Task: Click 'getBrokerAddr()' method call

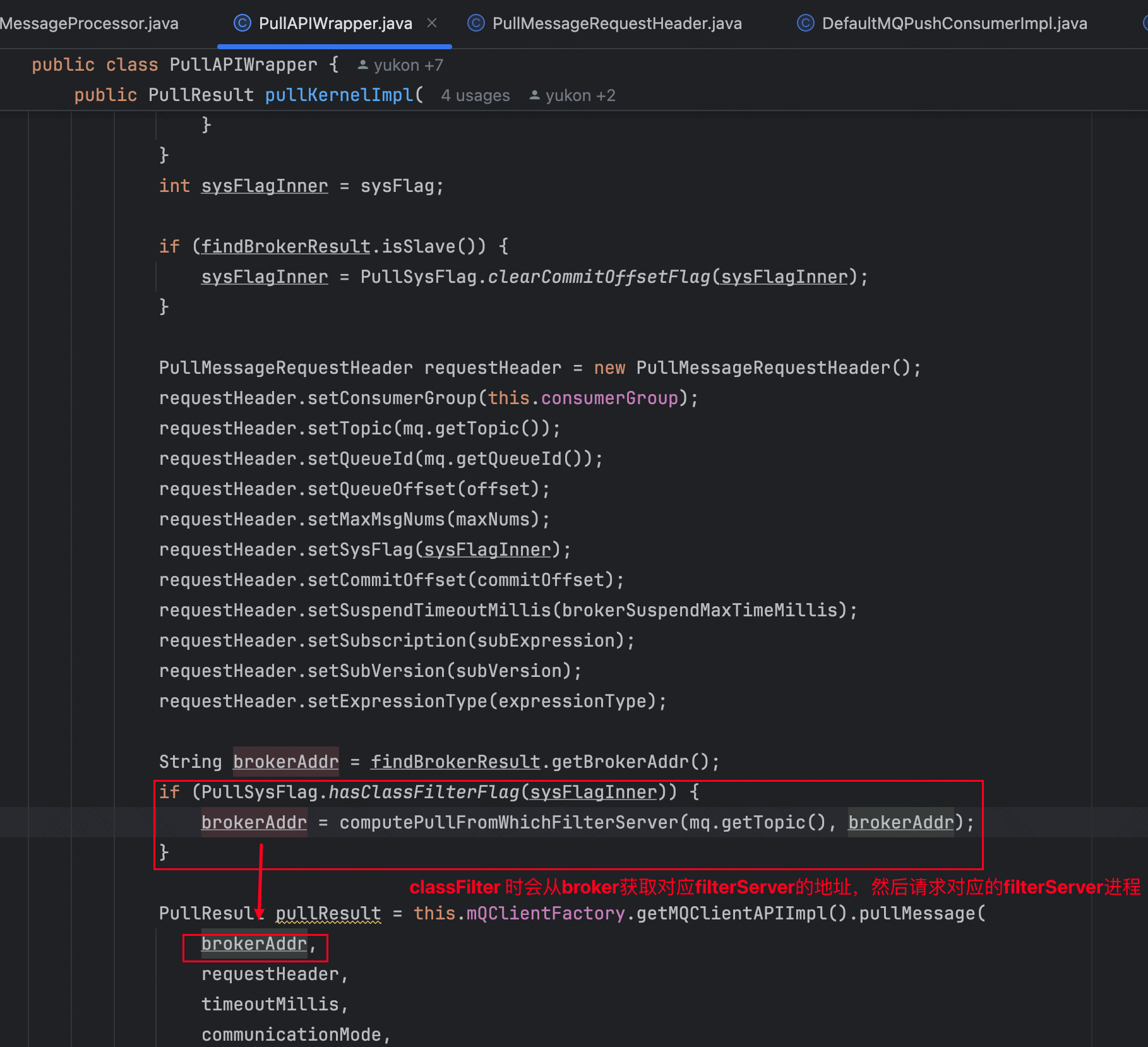Action: click(x=630, y=762)
